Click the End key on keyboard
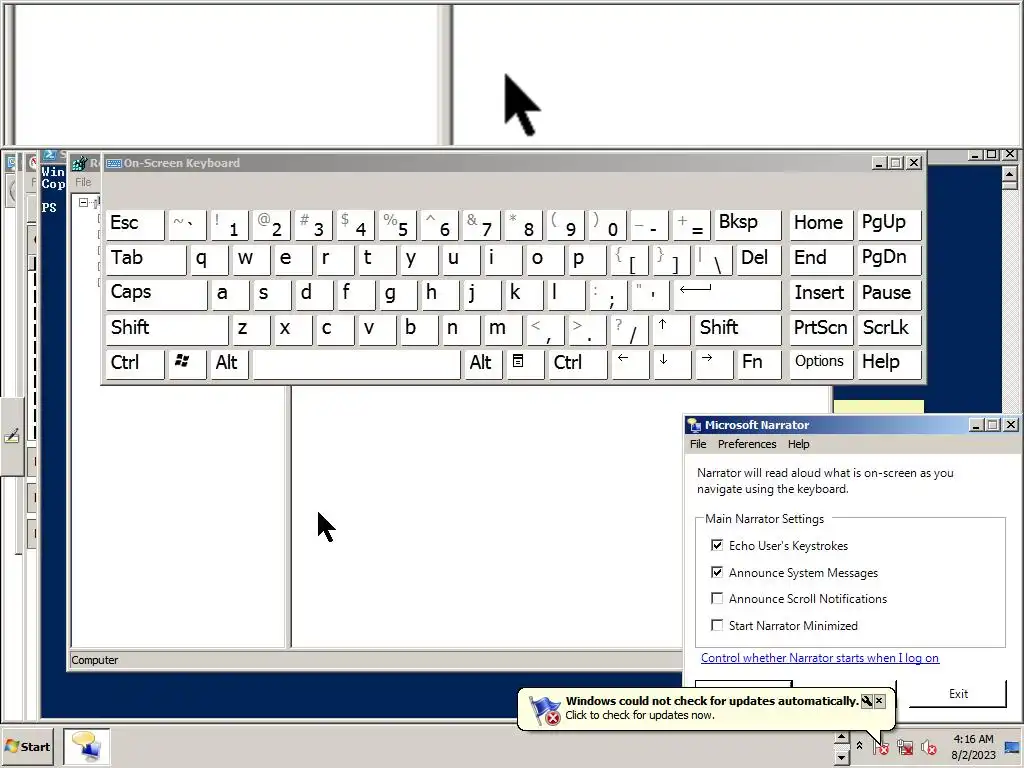 (821, 259)
